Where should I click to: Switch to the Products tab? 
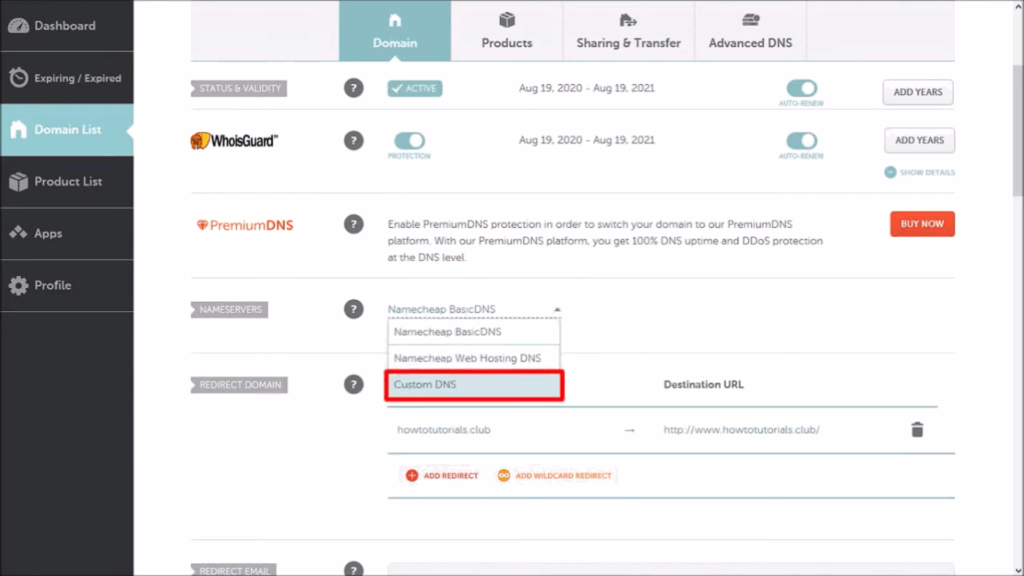tap(507, 31)
